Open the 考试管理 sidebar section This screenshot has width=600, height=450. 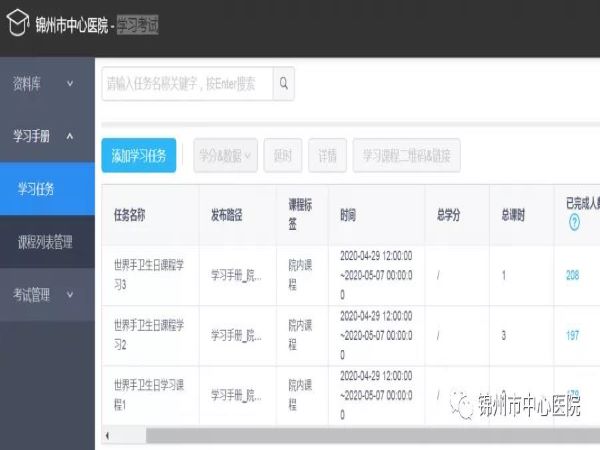point(47,295)
